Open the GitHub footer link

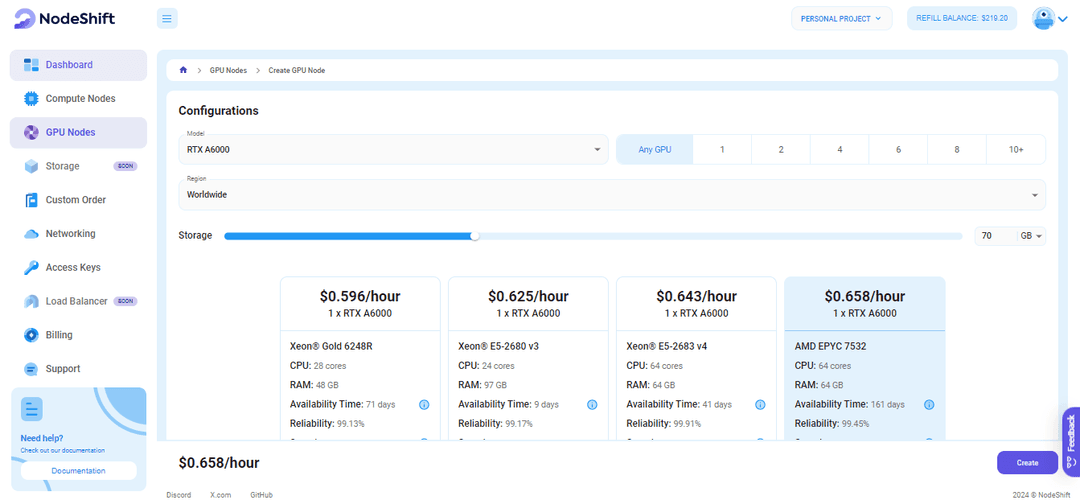[261, 495]
